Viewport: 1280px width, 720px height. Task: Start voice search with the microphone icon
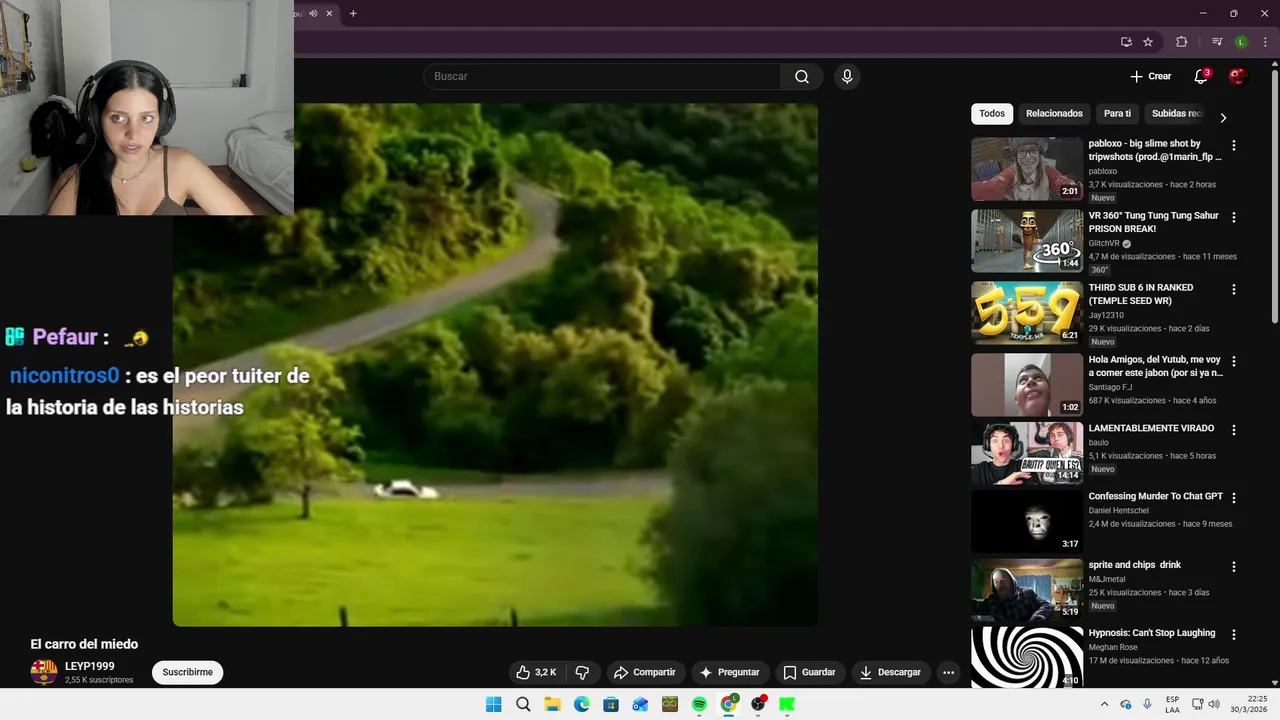click(847, 77)
